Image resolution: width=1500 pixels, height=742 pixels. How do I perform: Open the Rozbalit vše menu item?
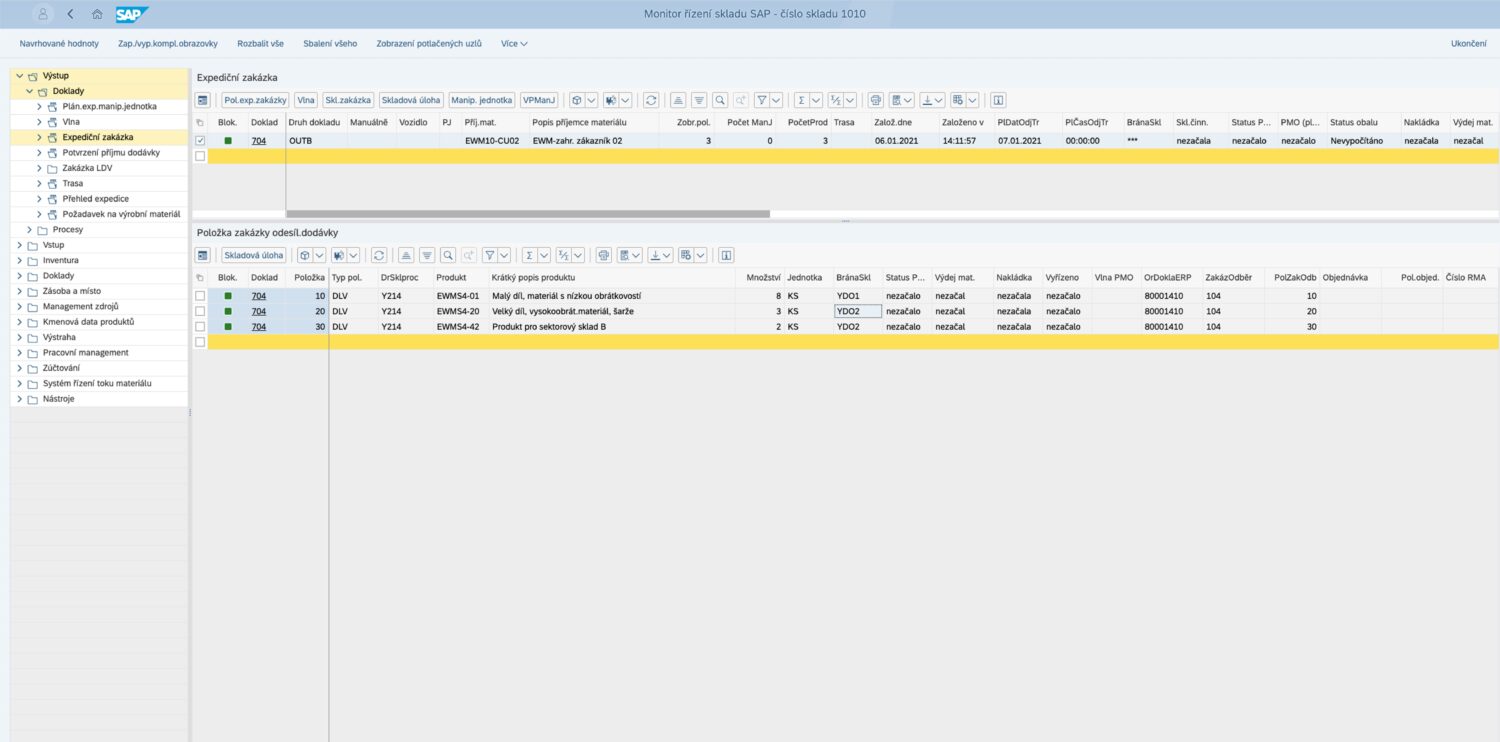[x=260, y=44]
